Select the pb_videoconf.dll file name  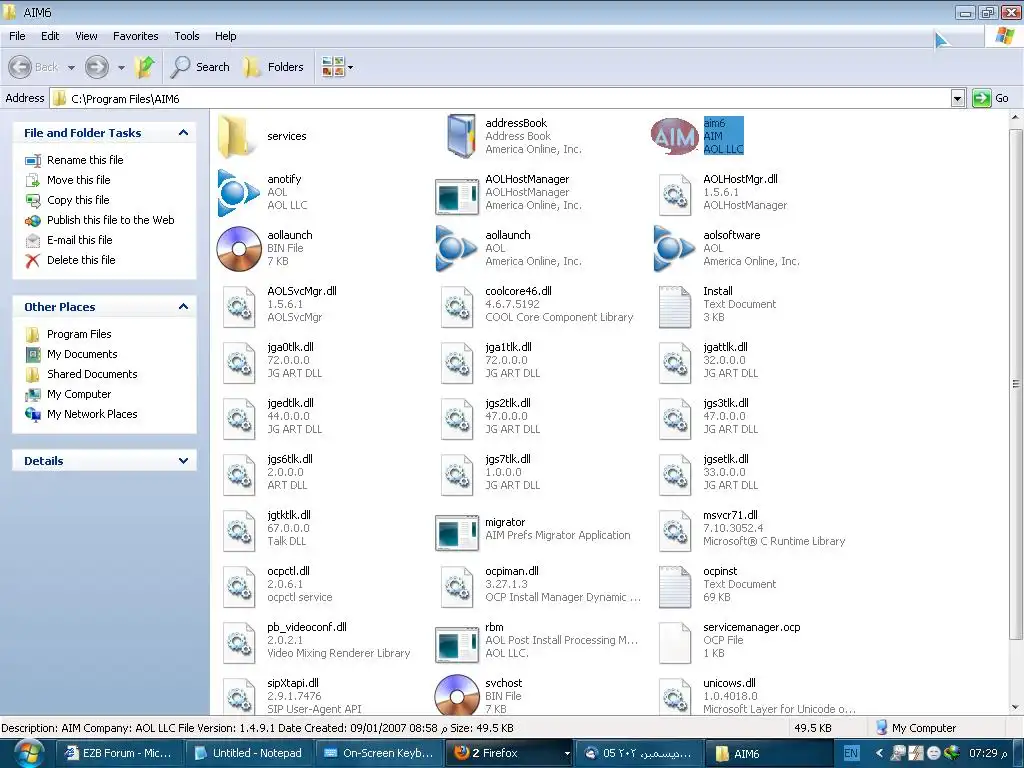coord(307,627)
